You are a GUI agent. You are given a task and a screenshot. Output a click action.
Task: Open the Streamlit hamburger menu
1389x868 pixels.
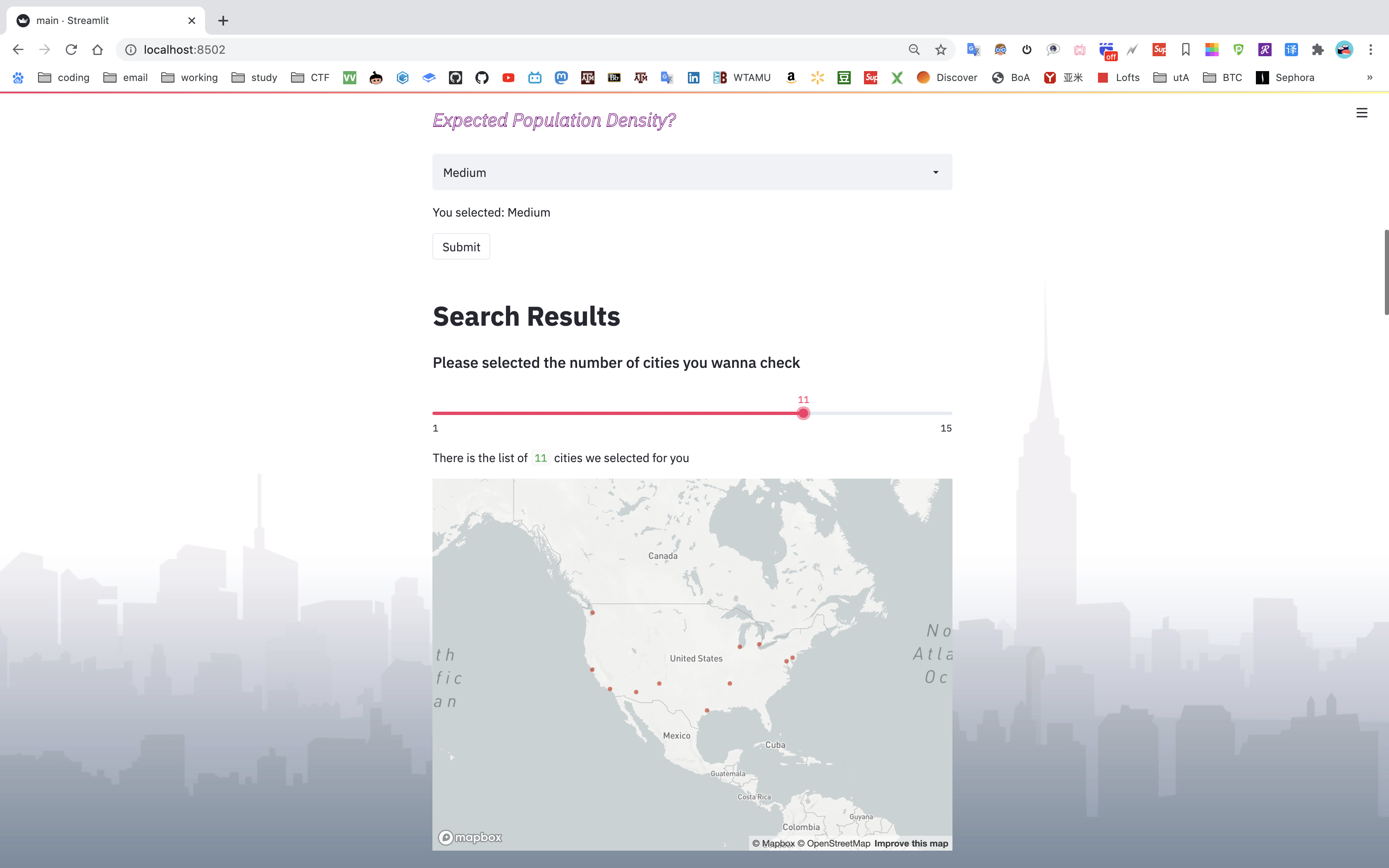(x=1361, y=113)
